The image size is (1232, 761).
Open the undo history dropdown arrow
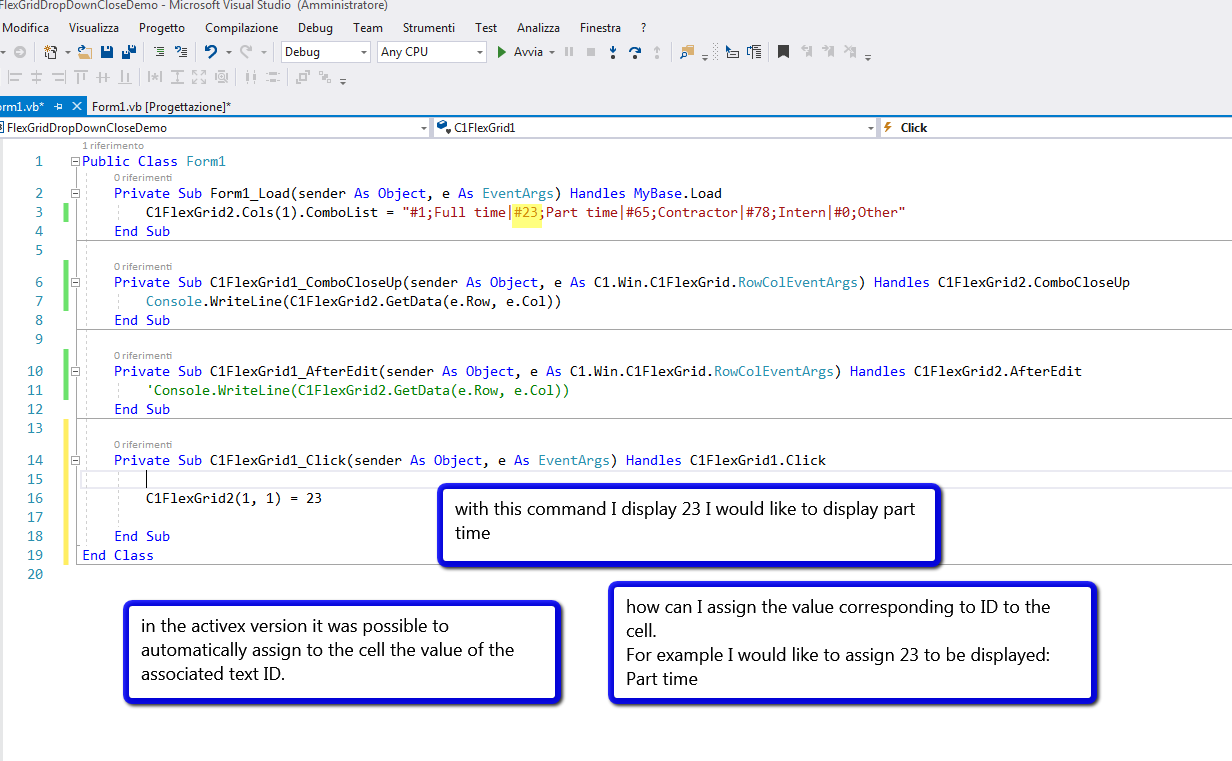(228, 52)
